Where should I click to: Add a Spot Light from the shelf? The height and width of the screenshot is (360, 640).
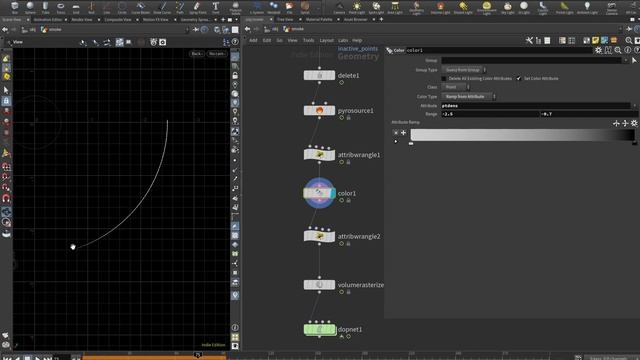tap(376, 7)
